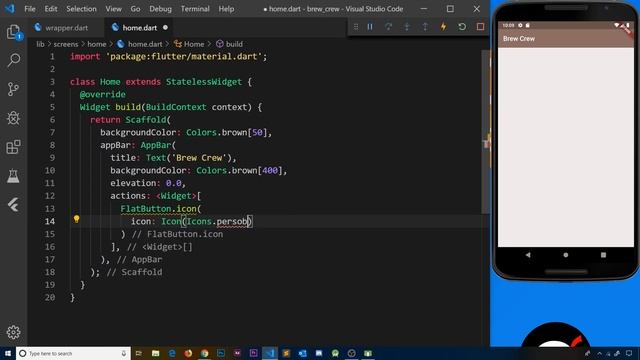Viewport: 640px width, 360px height.
Task: Click the Home class breadcrumb
Action: (193, 44)
